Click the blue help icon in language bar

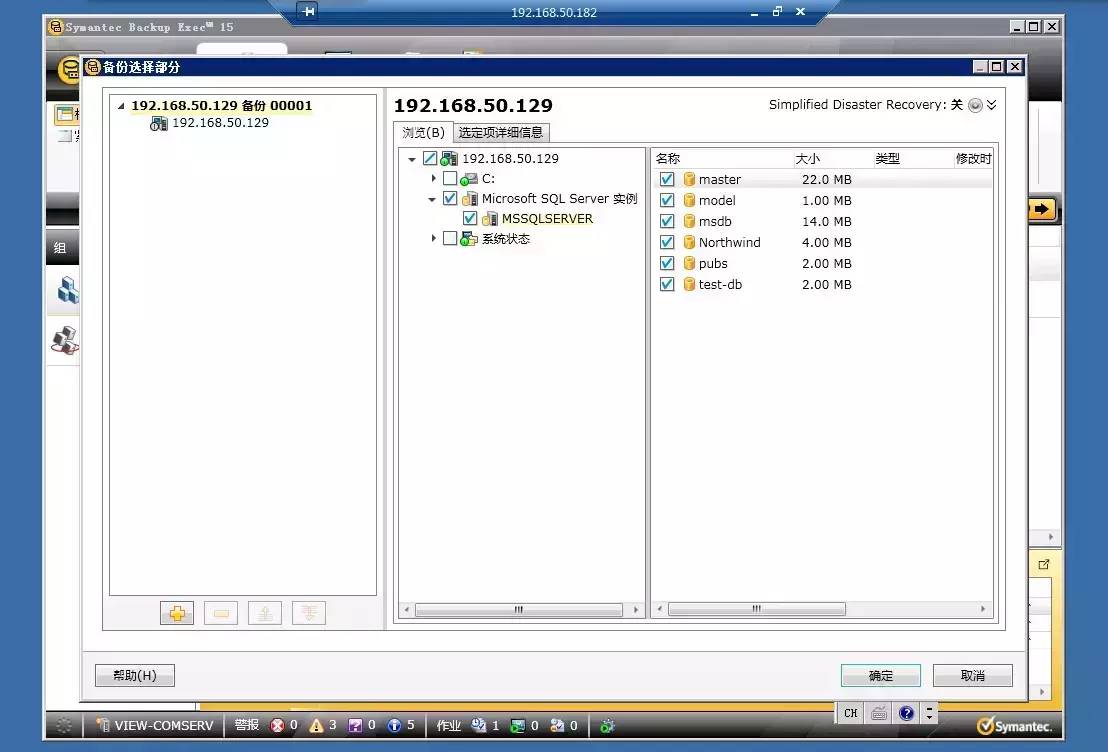point(907,713)
